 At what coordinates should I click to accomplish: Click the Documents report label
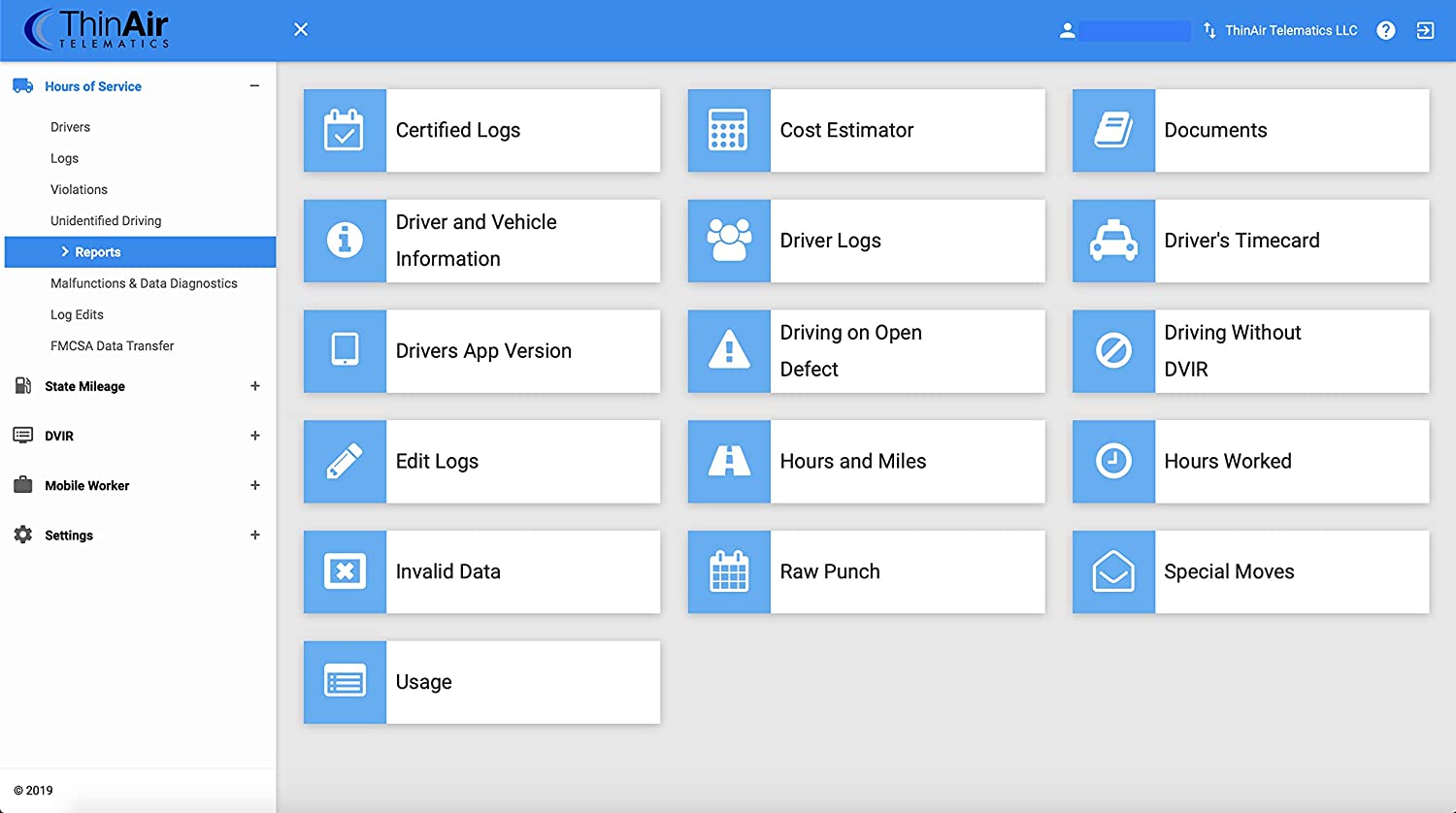(1215, 130)
